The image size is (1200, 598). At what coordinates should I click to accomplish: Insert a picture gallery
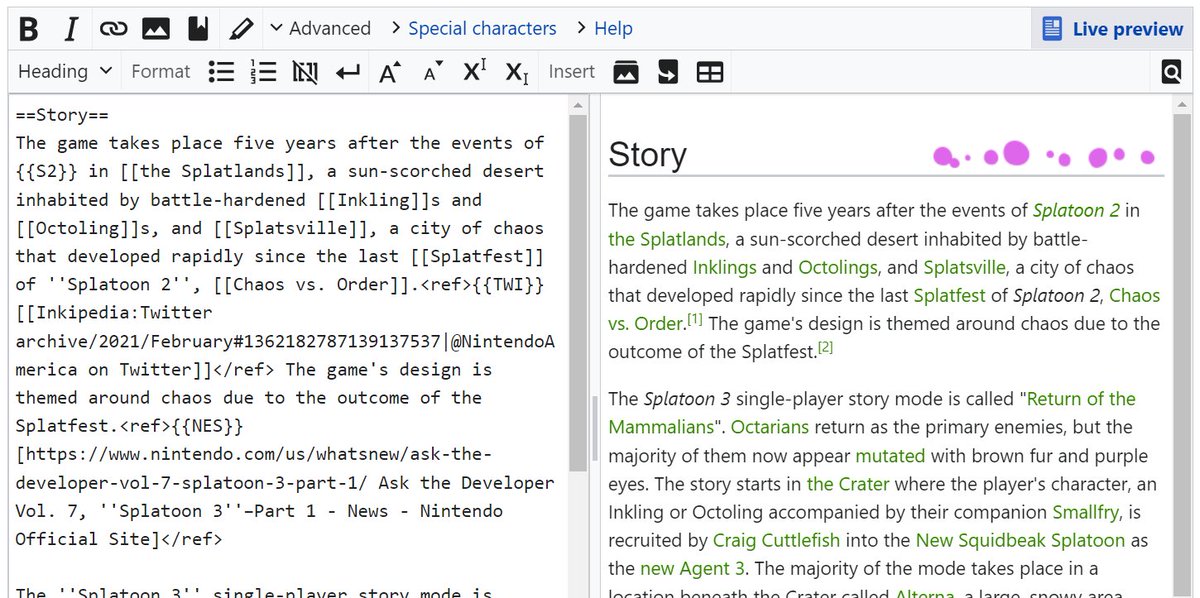pos(626,72)
